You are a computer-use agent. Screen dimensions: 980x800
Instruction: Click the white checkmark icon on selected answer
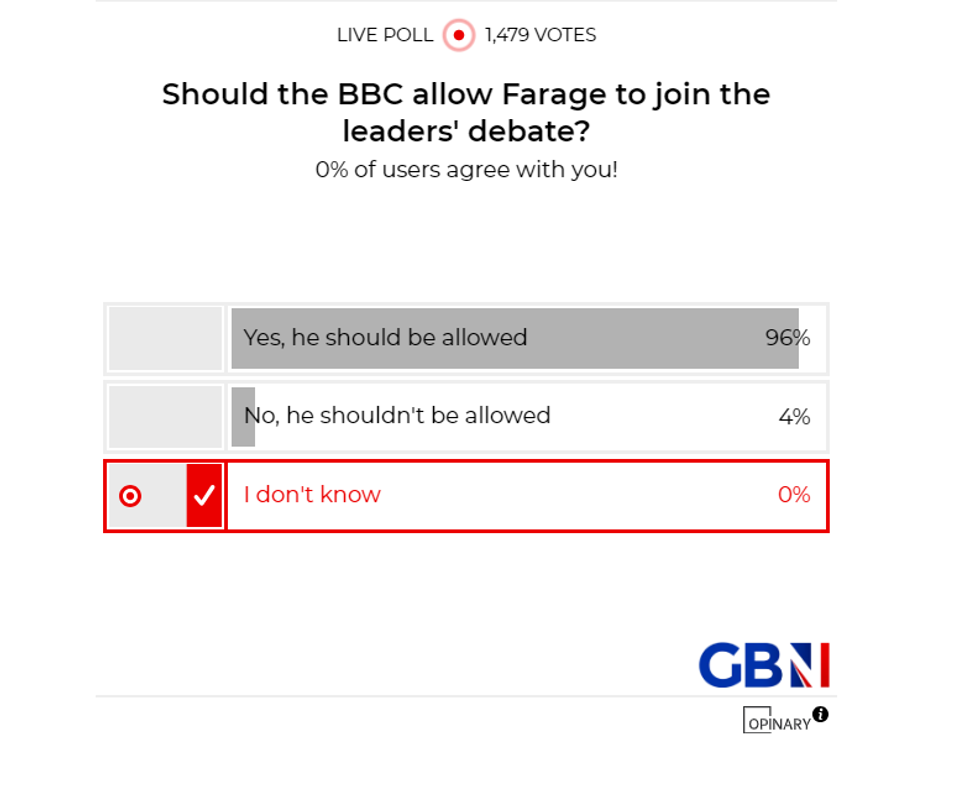tap(206, 495)
